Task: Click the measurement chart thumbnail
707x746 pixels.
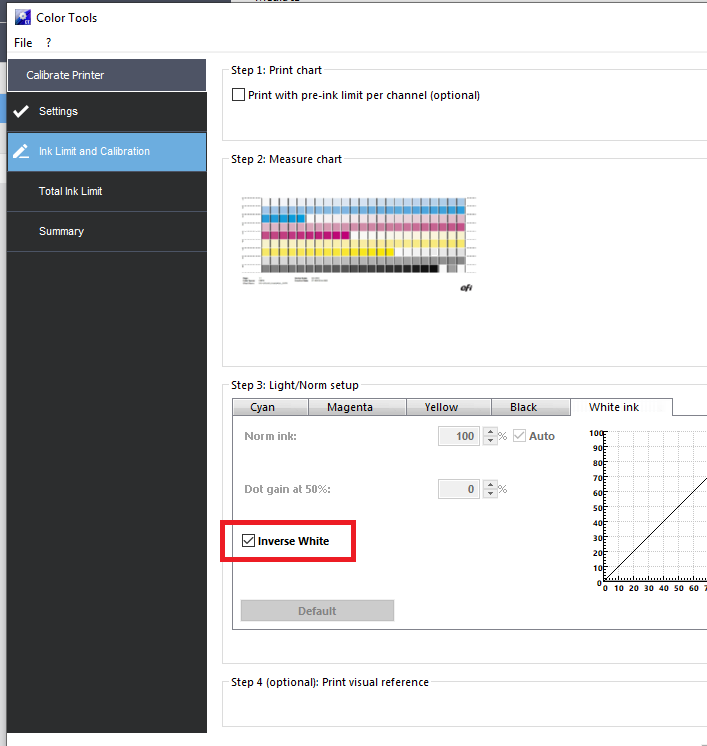Action: point(359,243)
